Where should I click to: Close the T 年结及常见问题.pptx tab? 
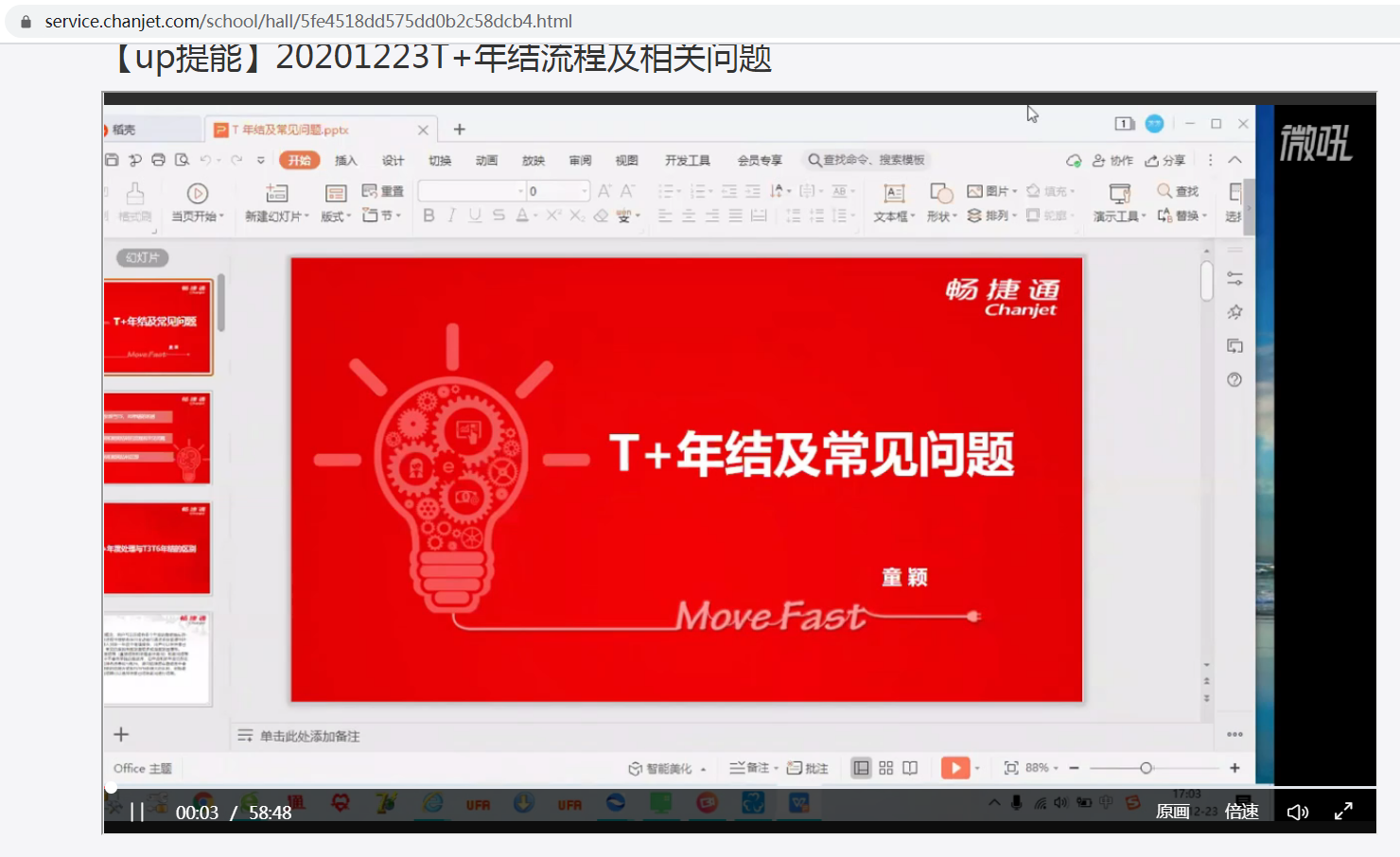423,131
